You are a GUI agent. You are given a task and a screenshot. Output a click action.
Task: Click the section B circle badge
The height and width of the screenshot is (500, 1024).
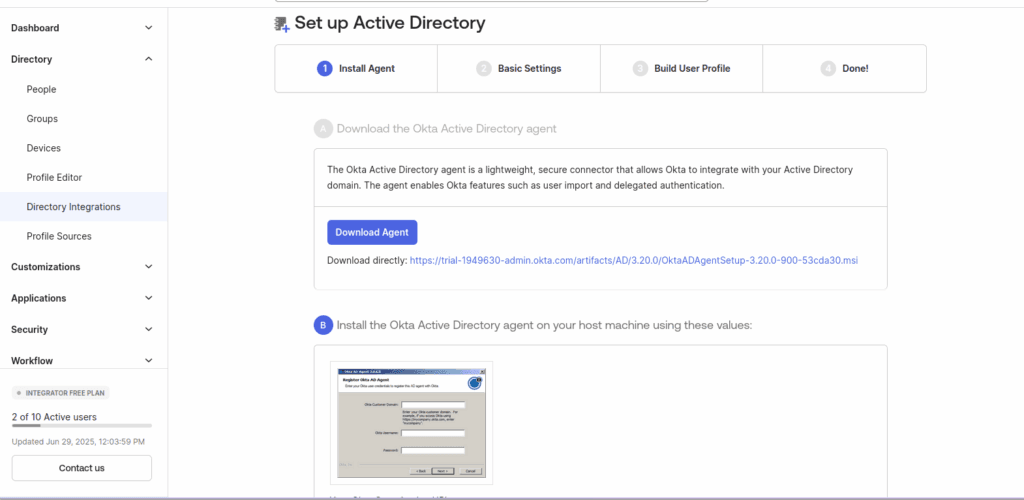click(x=323, y=324)
